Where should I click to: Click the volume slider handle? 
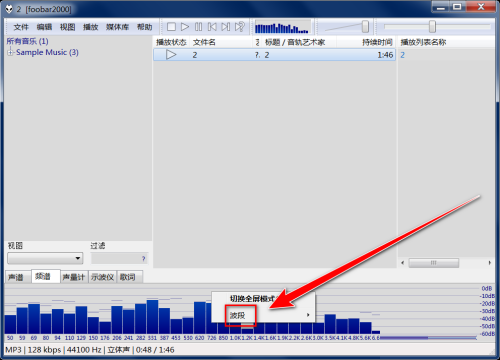[x=365, y=27]
